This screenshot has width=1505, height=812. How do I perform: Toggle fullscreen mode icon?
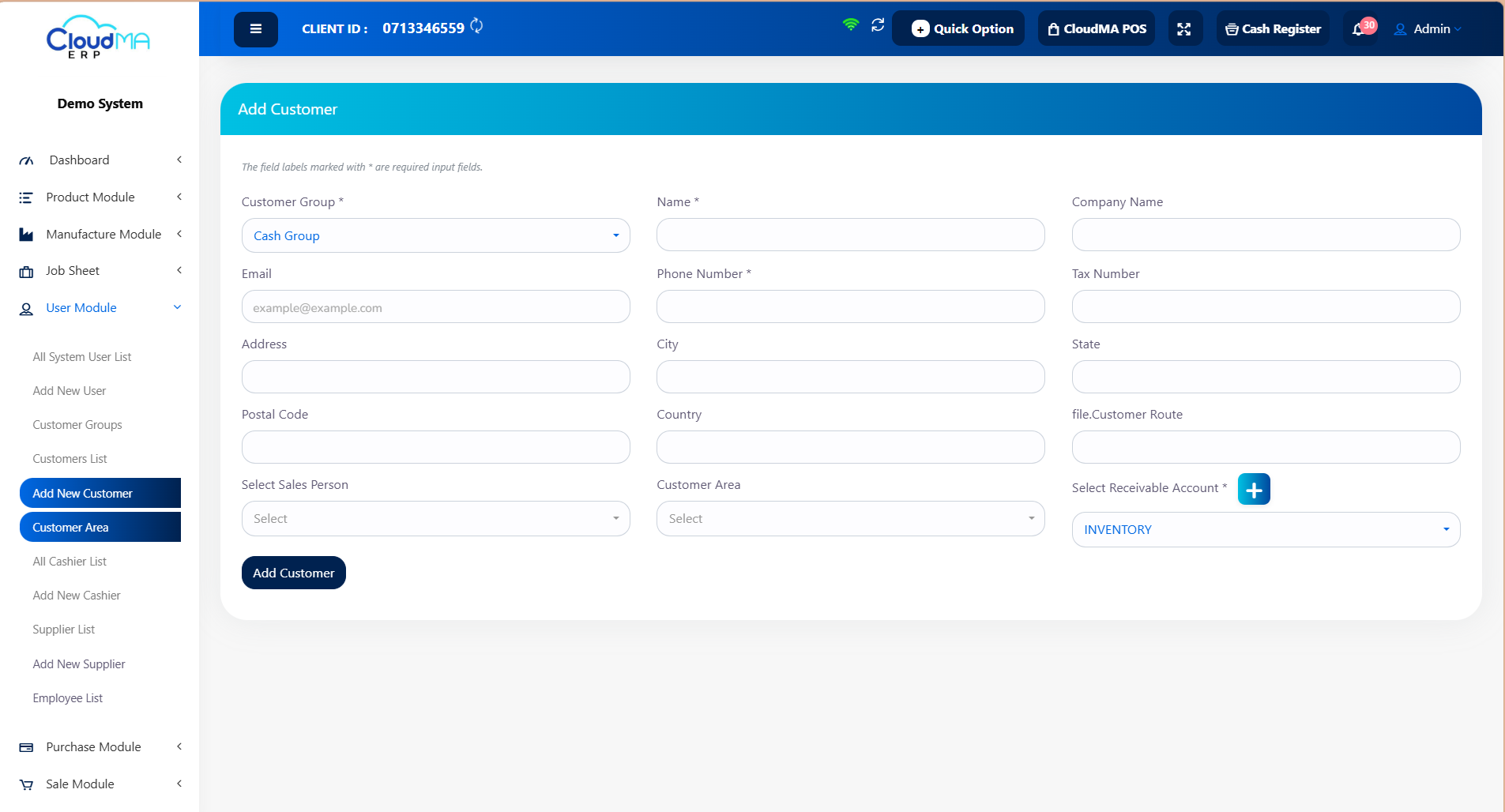click(1184, 29)
